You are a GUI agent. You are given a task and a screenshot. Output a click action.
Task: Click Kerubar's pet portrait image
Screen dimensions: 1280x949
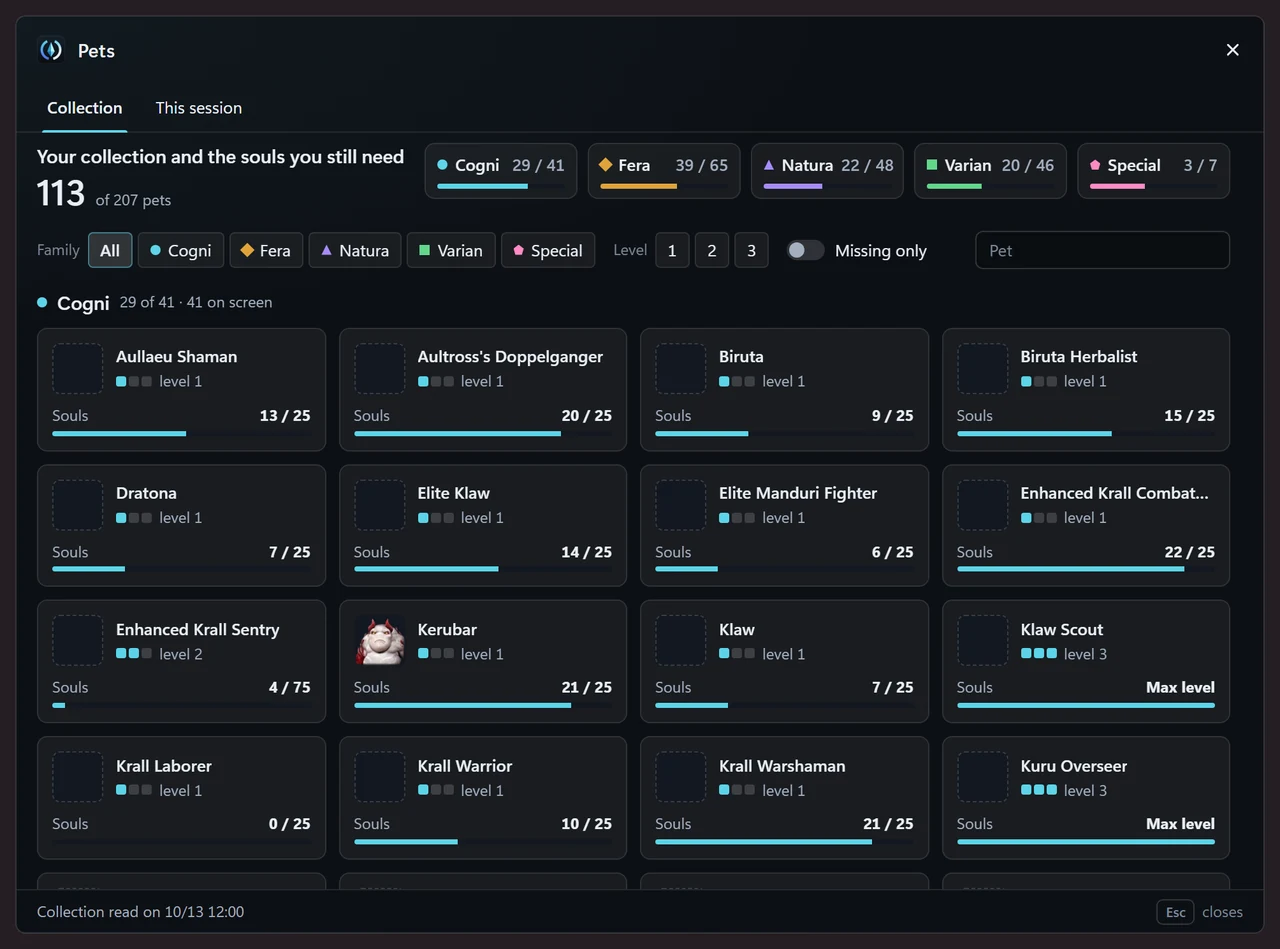pyautogui.click(x=379, y=641)
